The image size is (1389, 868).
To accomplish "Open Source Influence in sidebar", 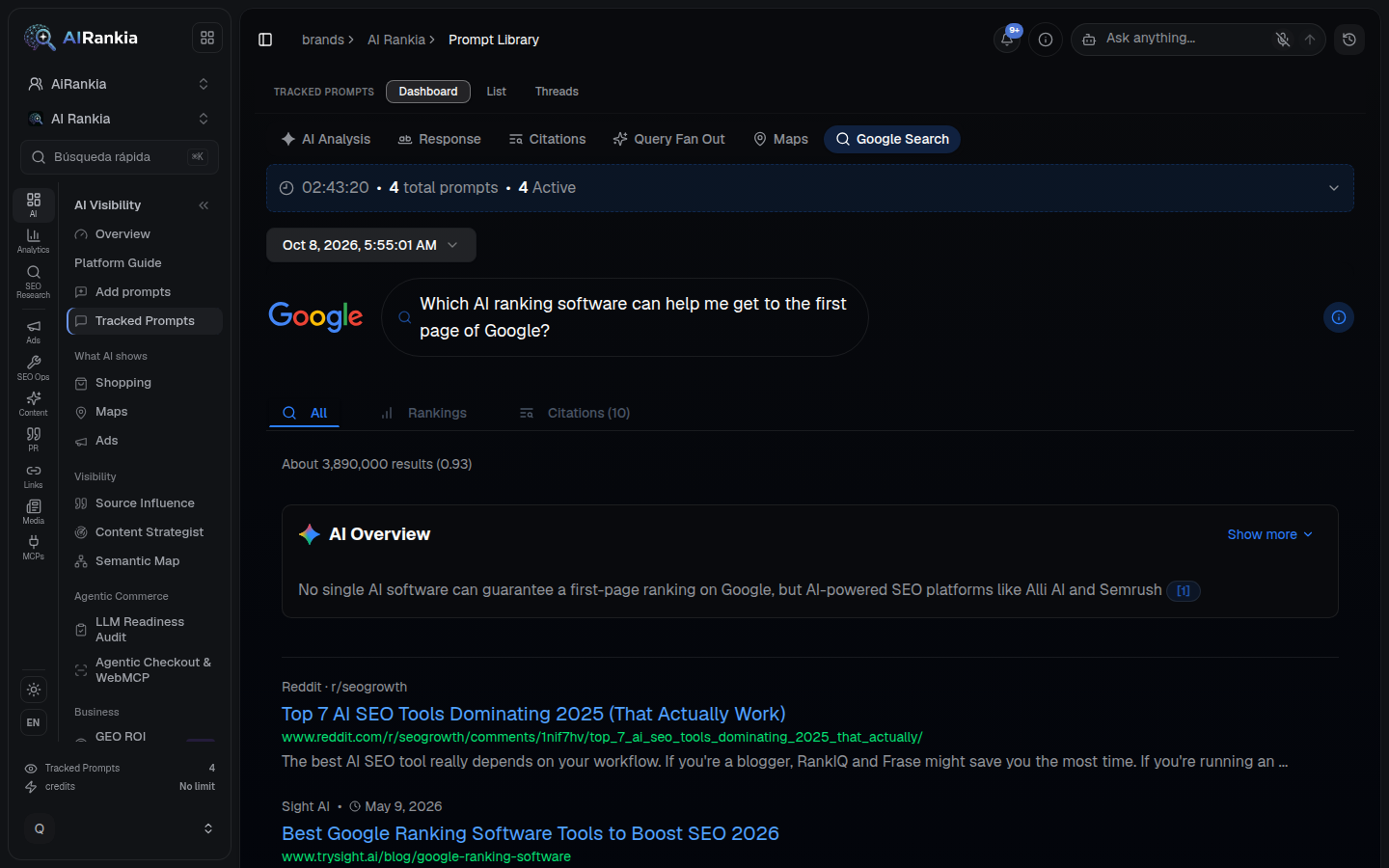I will (x=145, y=503).
